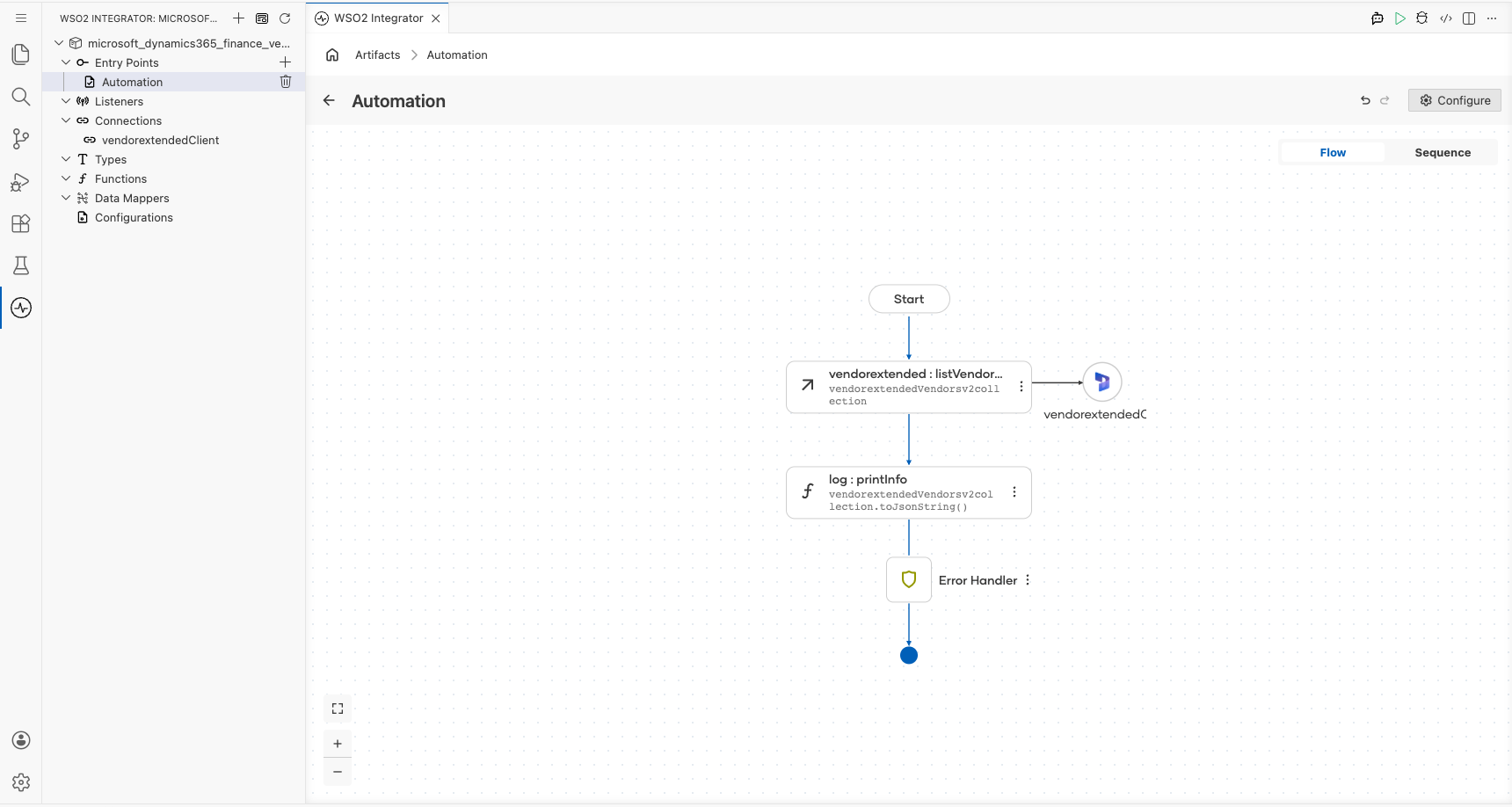
Task: Open Manage gear icon at sidebar bottom
Action: (21, 782)
